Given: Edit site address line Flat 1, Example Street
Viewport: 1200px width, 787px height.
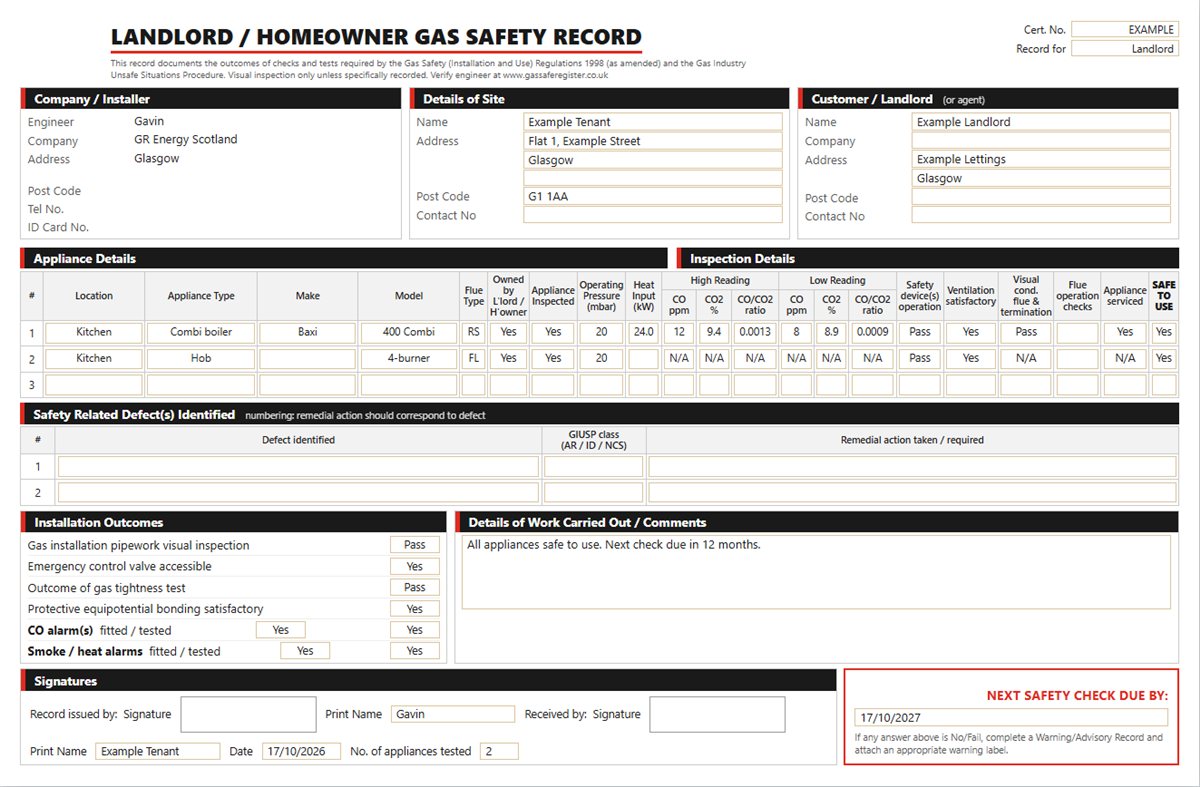Looking at the screenshot, I should (x=653, y=141).
